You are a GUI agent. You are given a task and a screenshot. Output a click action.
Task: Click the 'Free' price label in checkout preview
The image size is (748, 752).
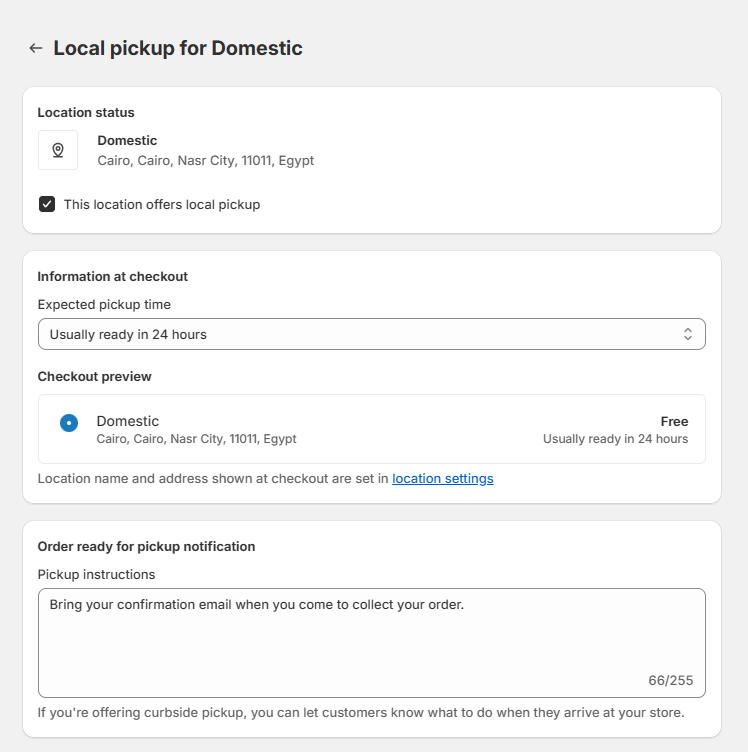[674, 422]
